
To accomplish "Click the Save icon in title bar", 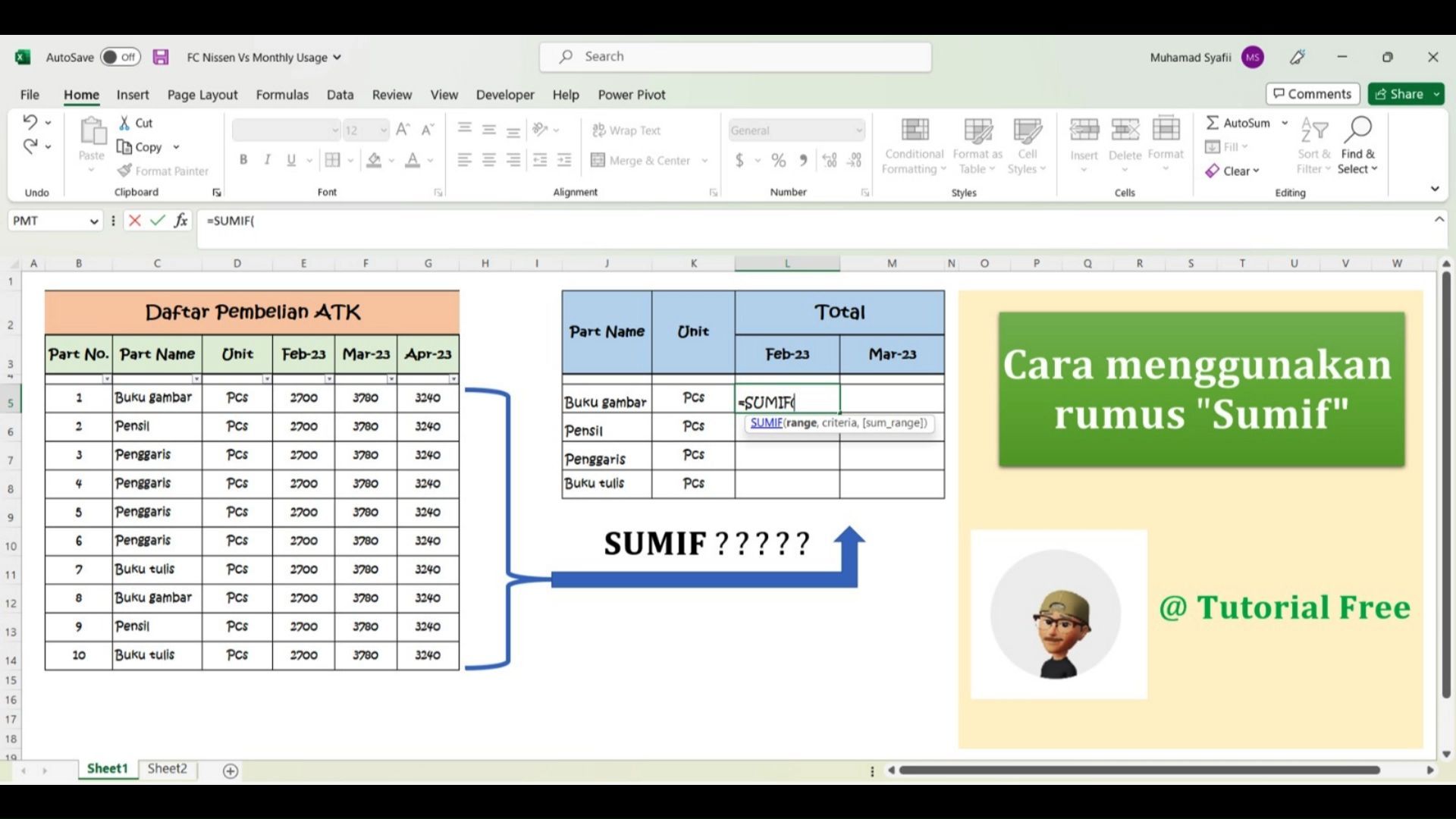I will [x=161, y=57].
